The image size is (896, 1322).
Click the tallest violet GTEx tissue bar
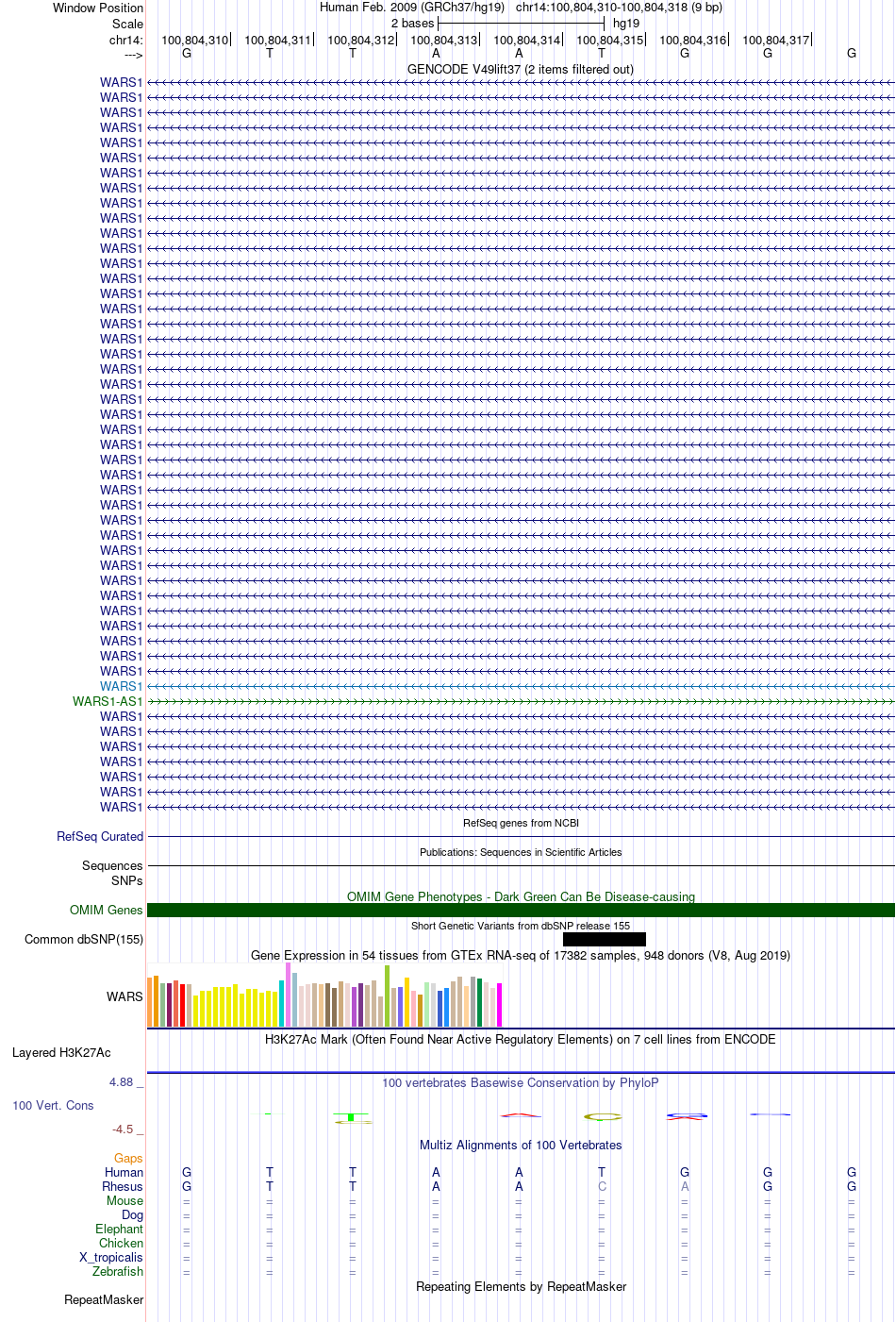(x=289, y=995)
